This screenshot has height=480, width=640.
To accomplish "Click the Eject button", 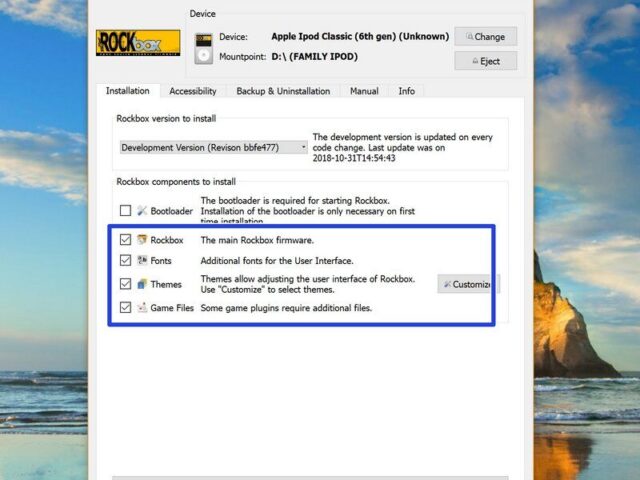I will coord(486,61).
